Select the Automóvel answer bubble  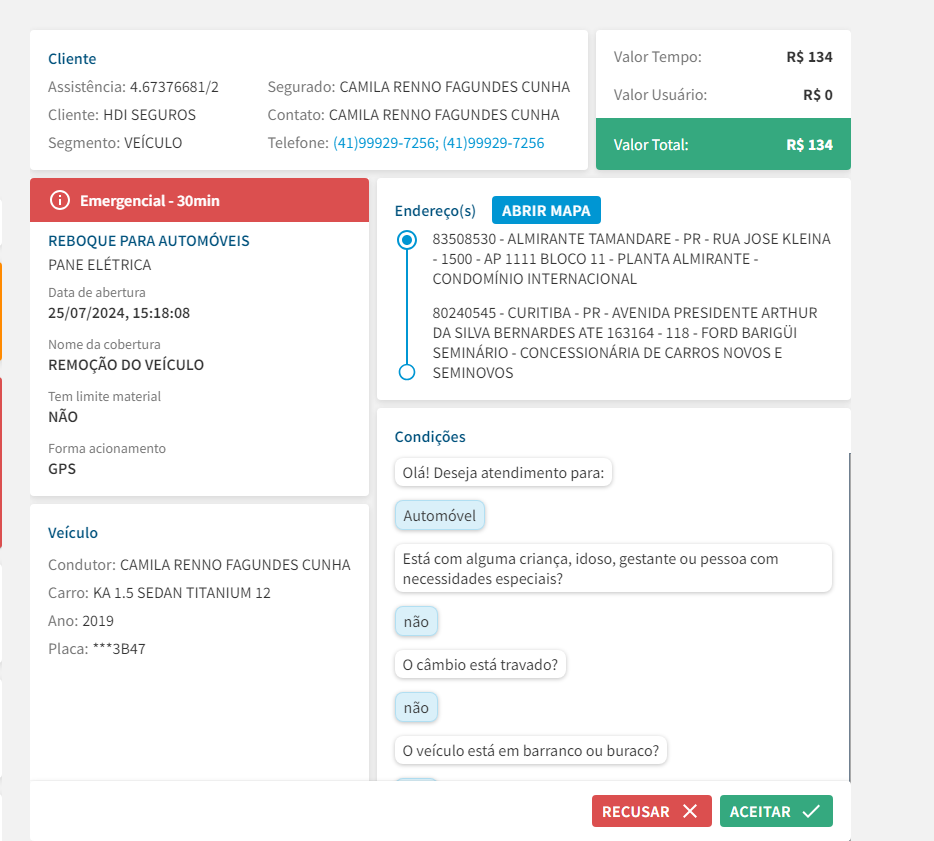click(x=440, y=516)
